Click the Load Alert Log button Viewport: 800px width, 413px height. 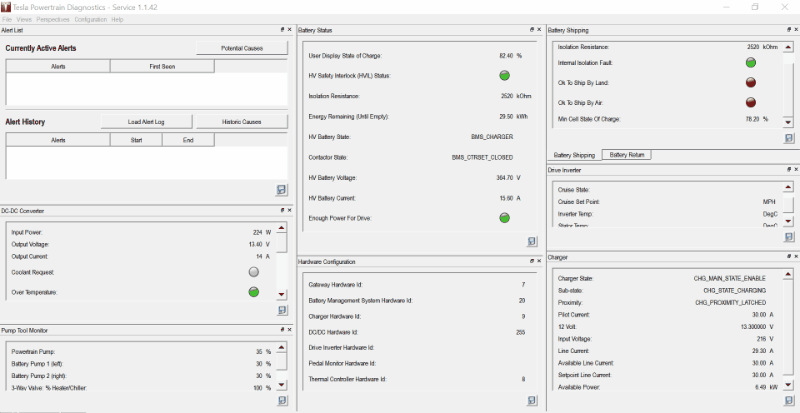pyautogui.click(x=146, y=122)
